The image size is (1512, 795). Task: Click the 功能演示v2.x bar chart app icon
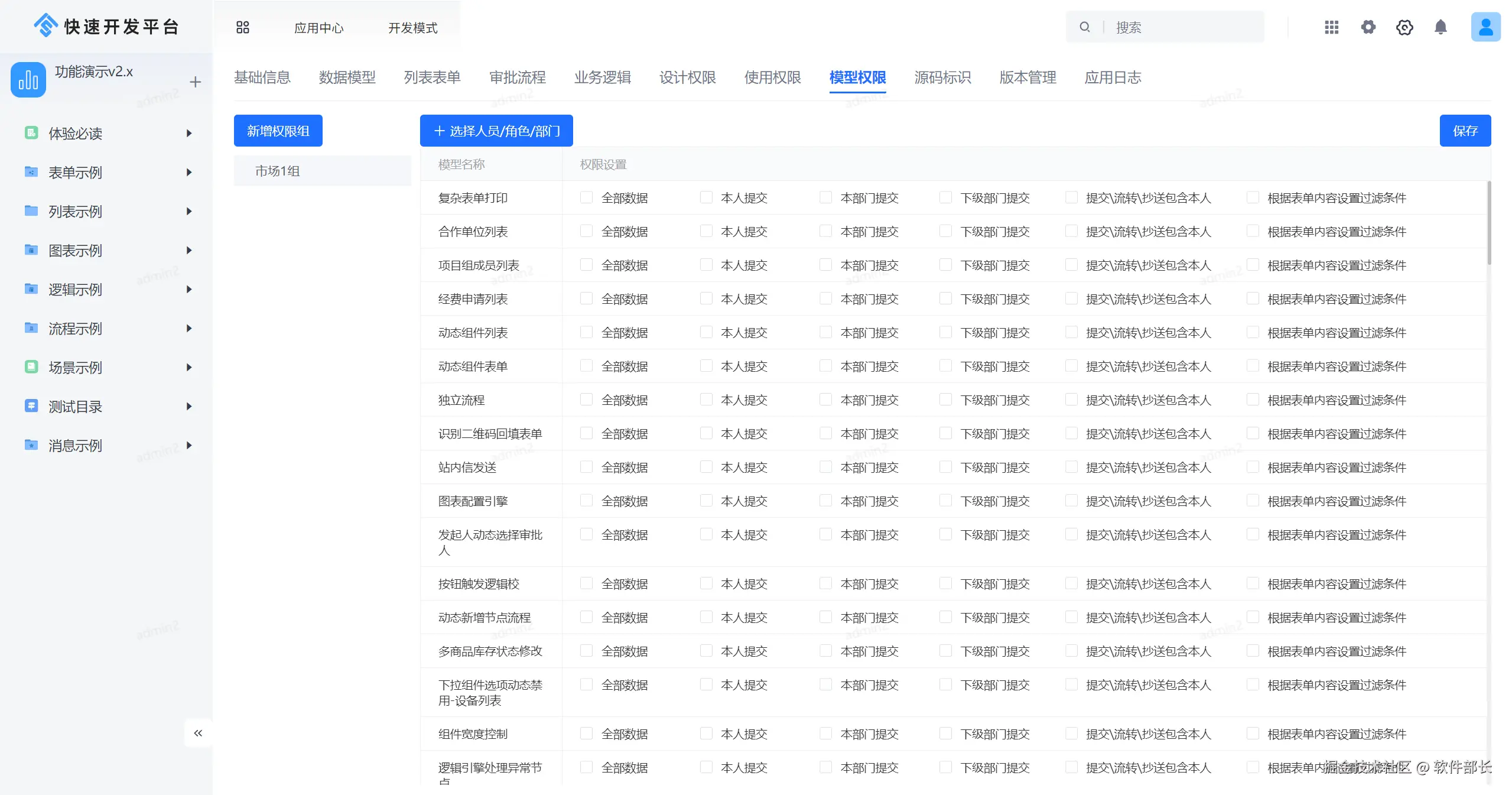28,80
